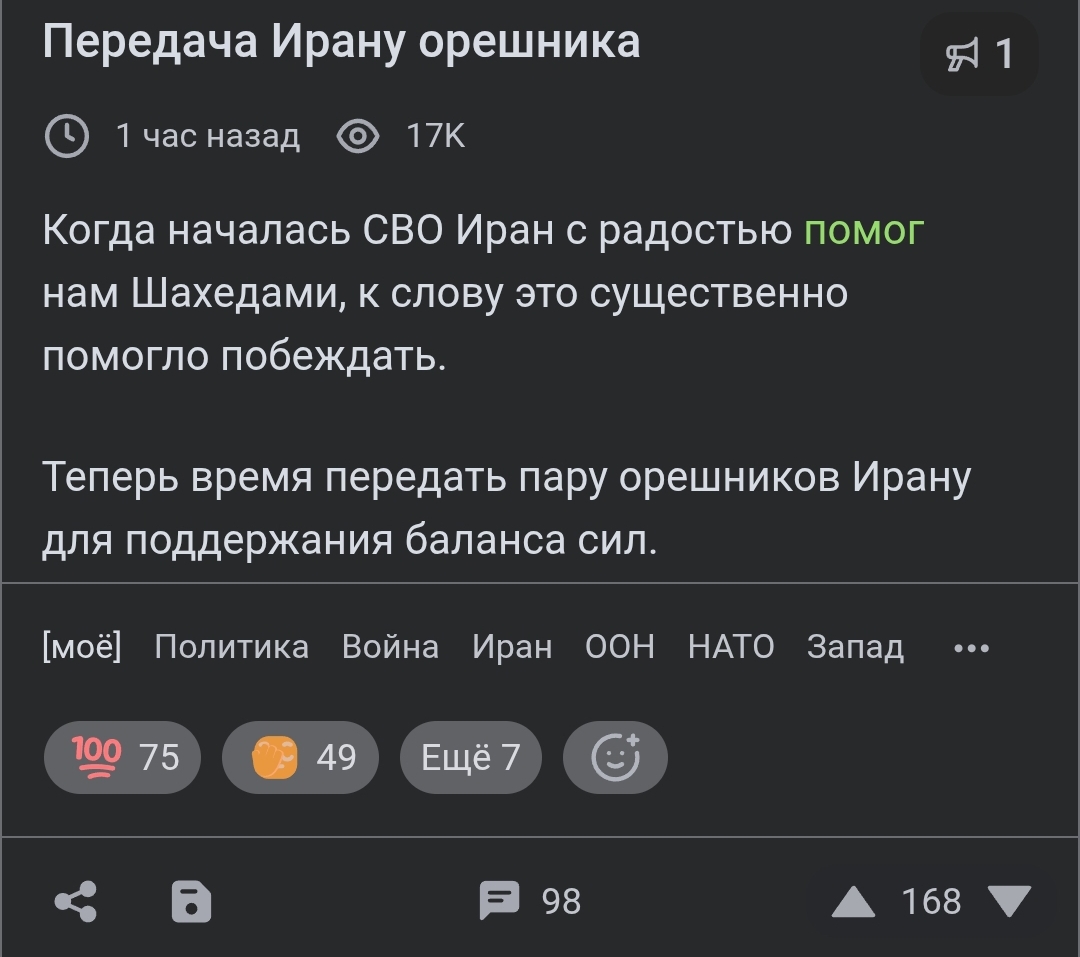The height and width of the screenshot is (957, 1080).
Task: Save the post with the floppy disk icon
Action: pyautogui.click(x=191, y=901)
